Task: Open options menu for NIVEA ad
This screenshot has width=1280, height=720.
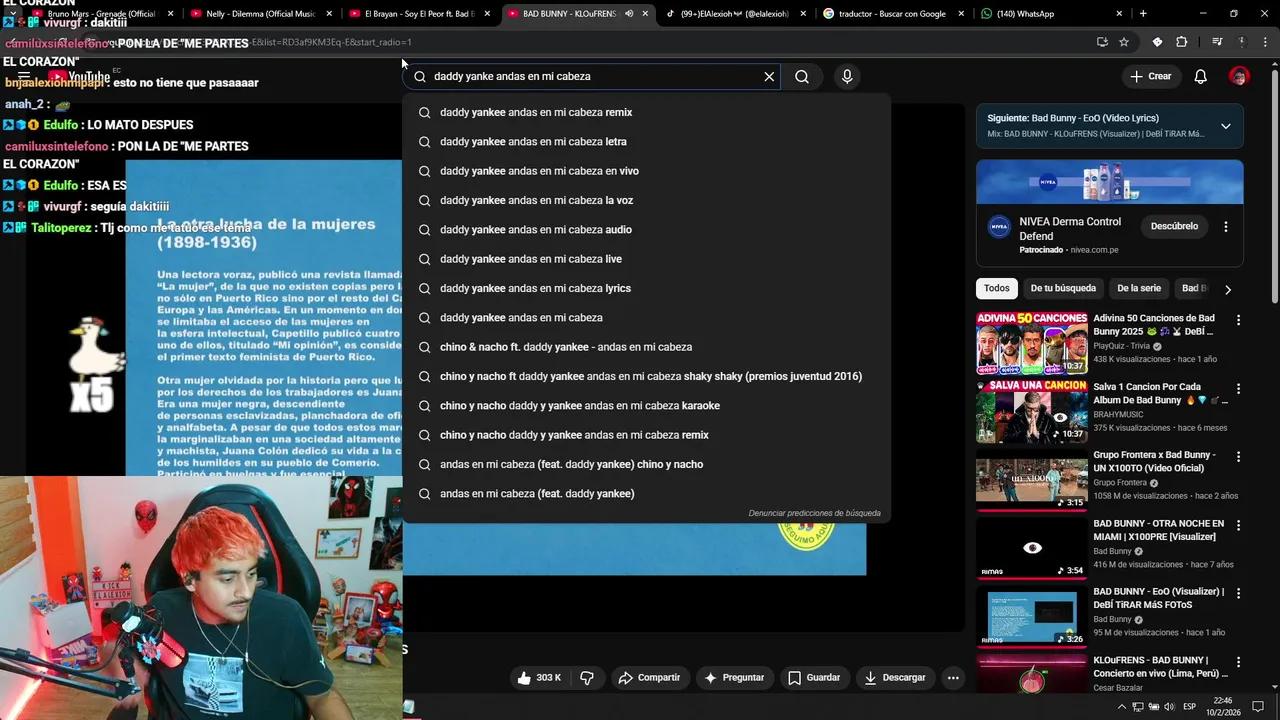Action: (1226, 227)
